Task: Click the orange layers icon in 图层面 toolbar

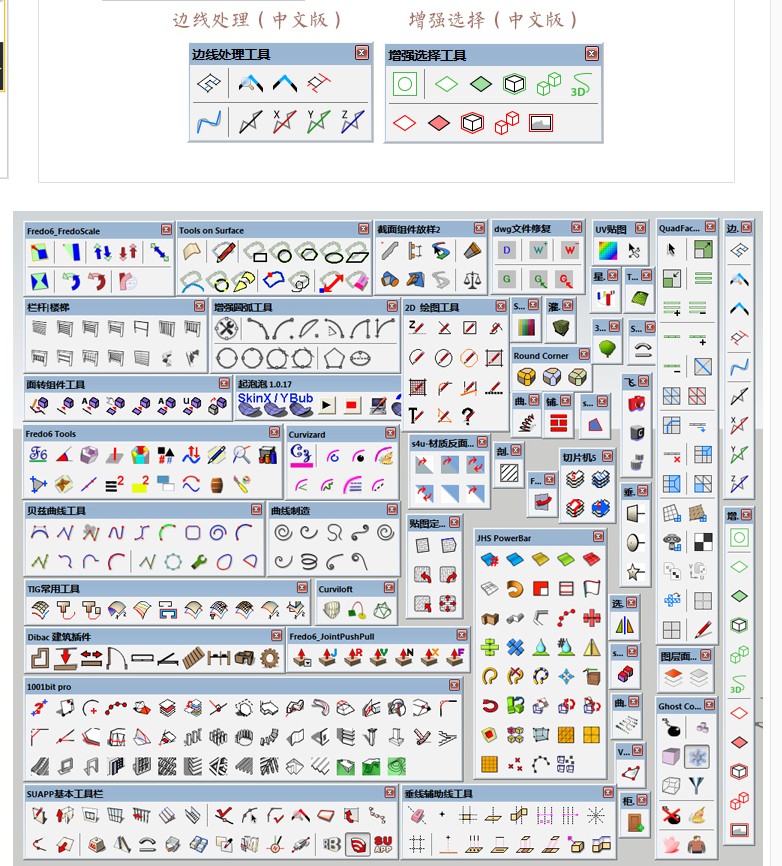Action: 673,678
